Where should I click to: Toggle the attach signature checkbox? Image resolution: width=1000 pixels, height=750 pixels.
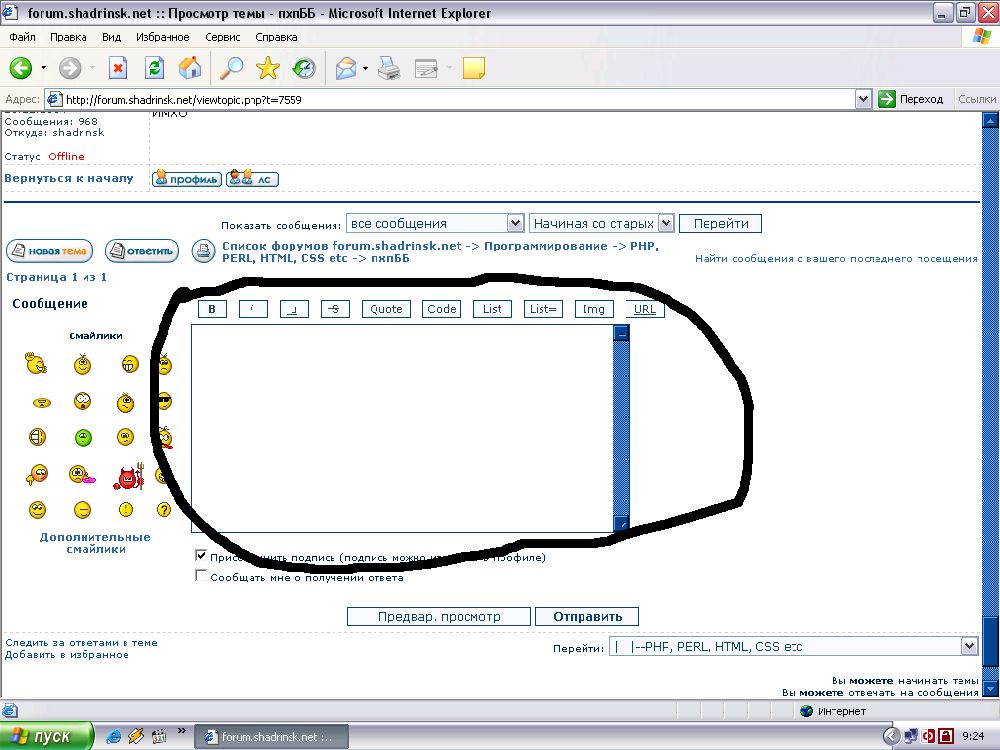201,555
